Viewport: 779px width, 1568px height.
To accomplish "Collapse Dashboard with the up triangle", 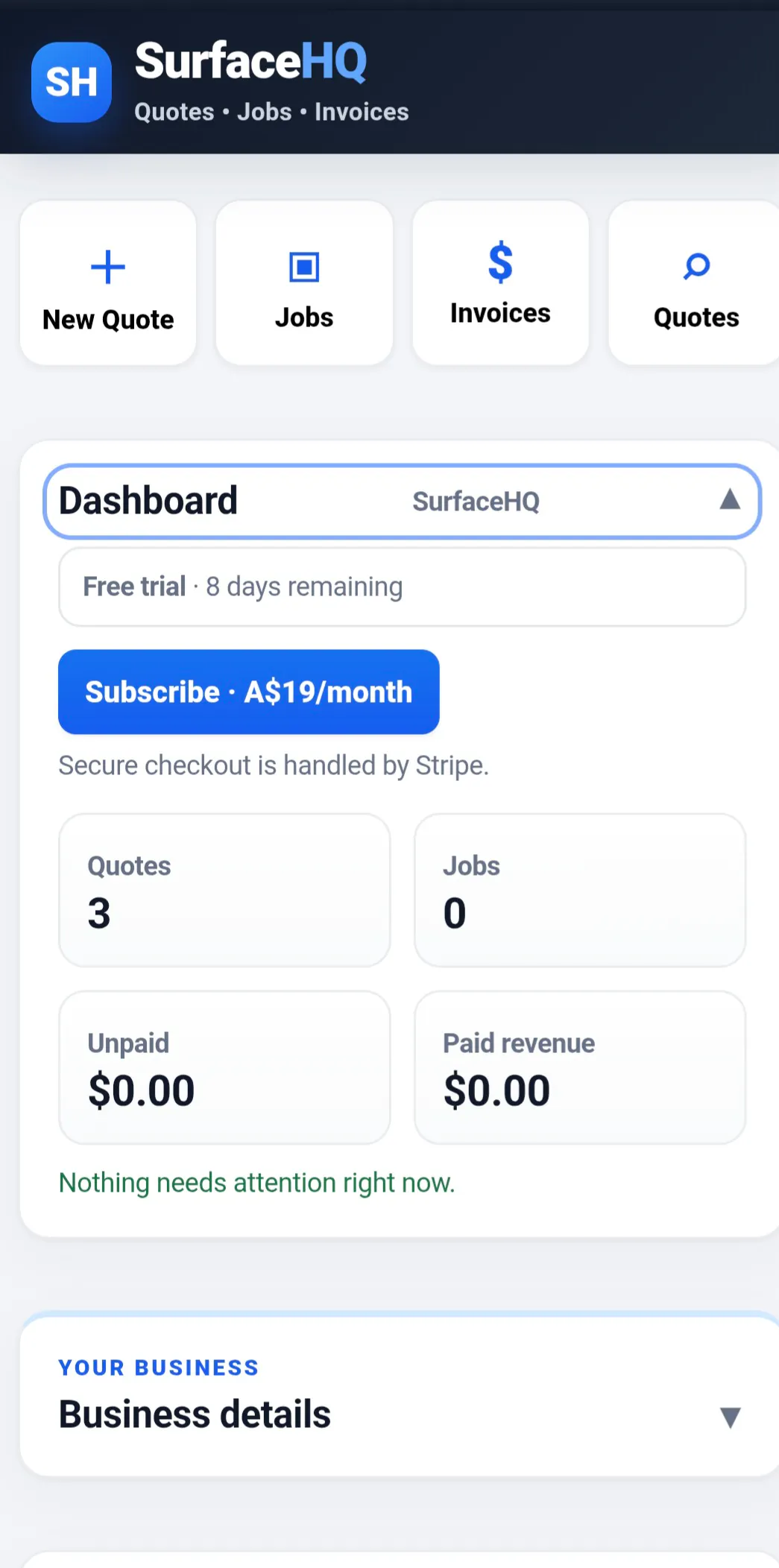I will coord(730,499).
